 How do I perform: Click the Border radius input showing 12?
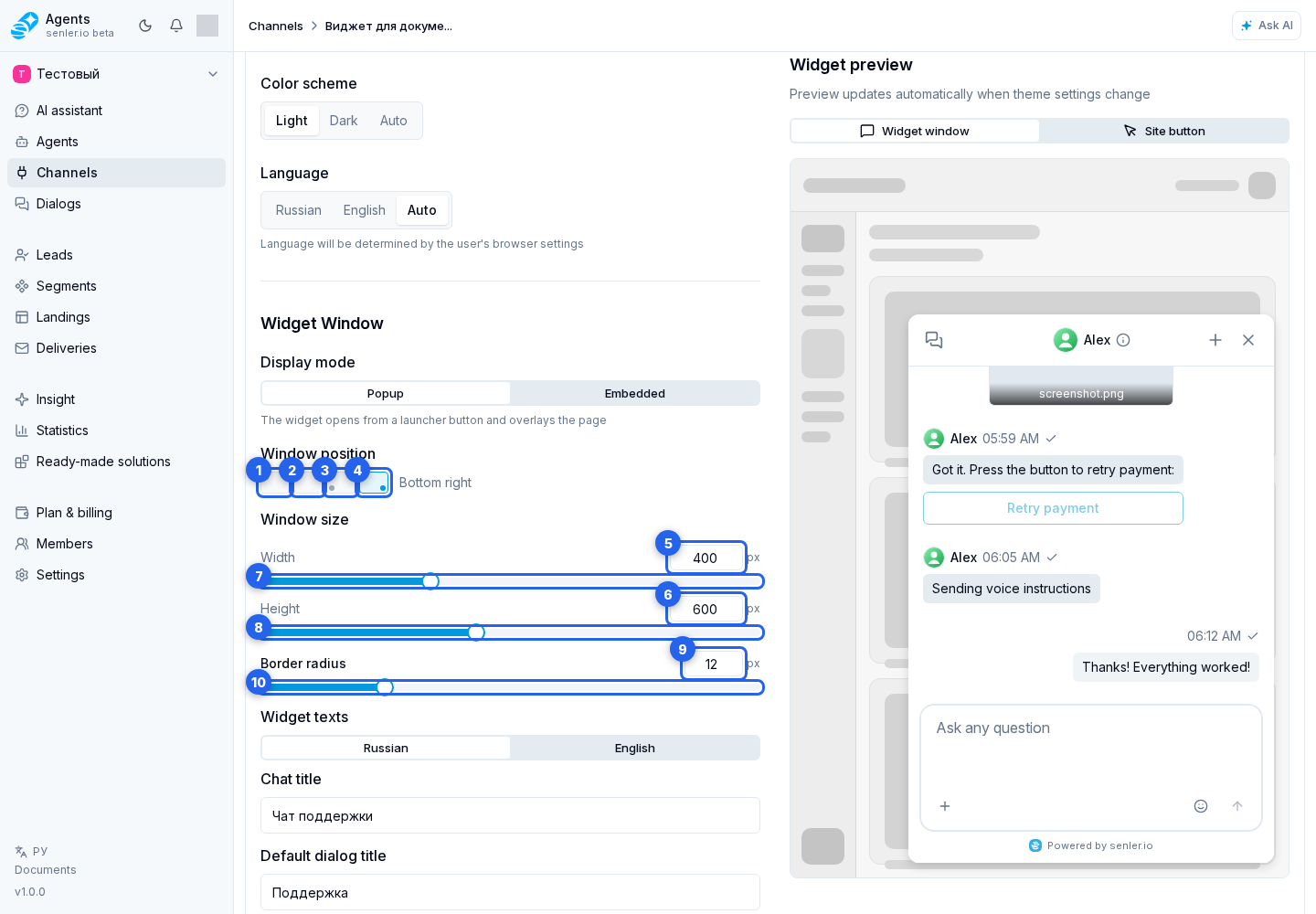[713, 664]
